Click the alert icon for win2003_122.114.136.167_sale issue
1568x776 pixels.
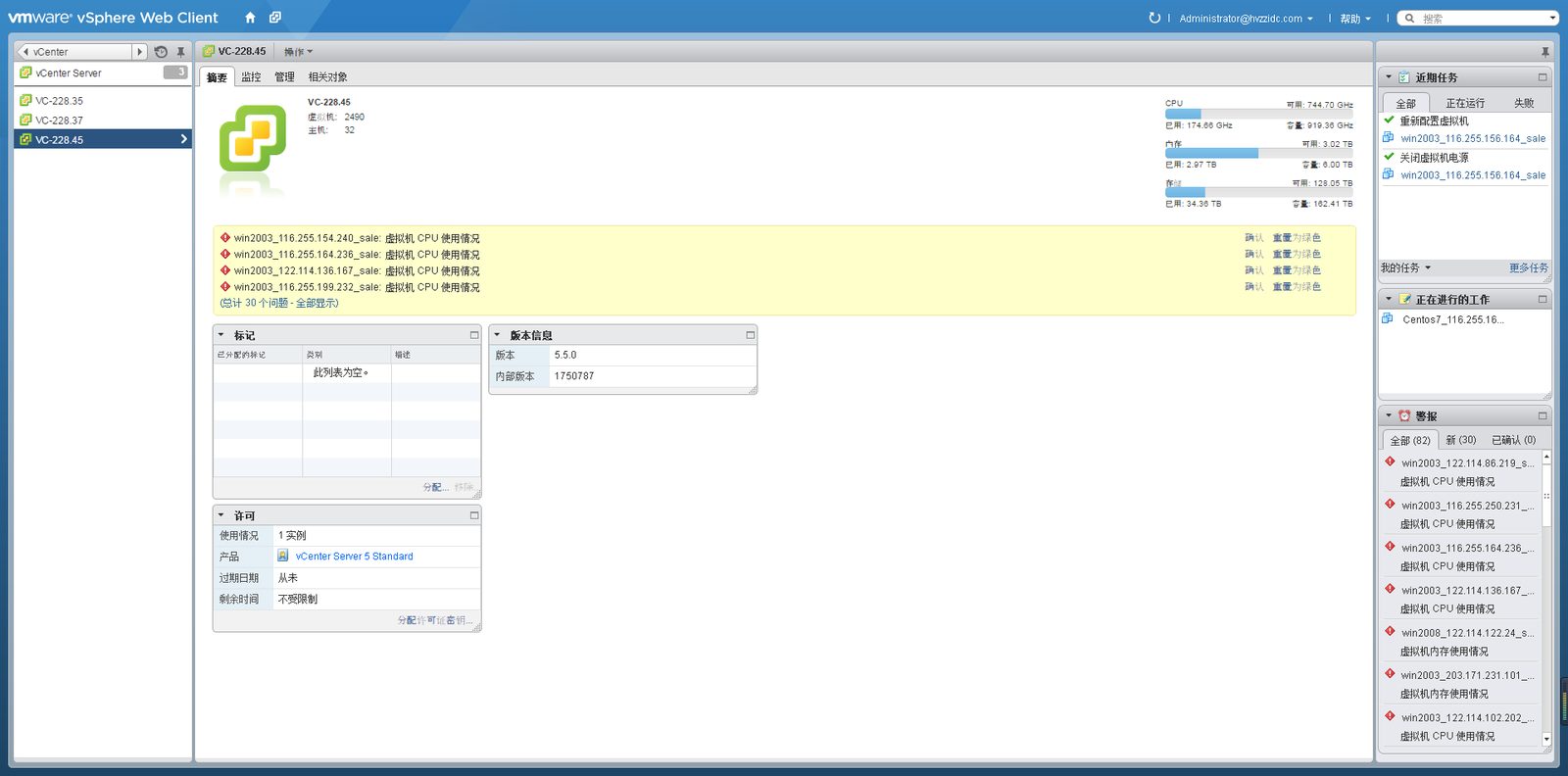(225, 270)
